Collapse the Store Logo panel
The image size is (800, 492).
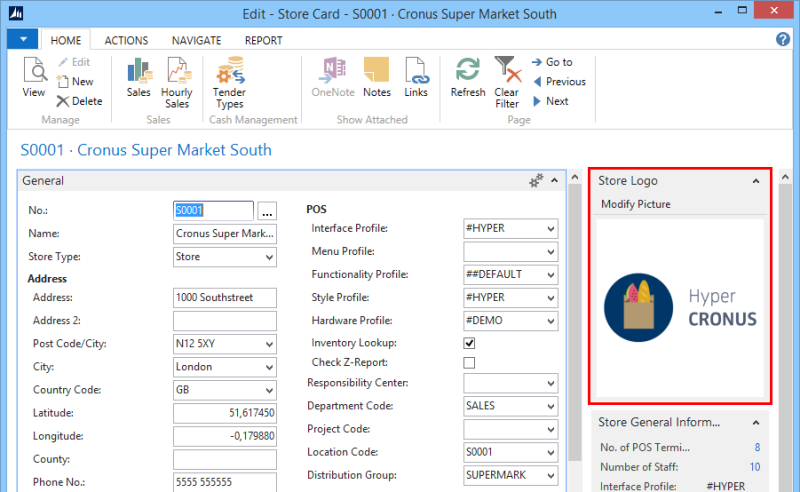click(756, 181)
